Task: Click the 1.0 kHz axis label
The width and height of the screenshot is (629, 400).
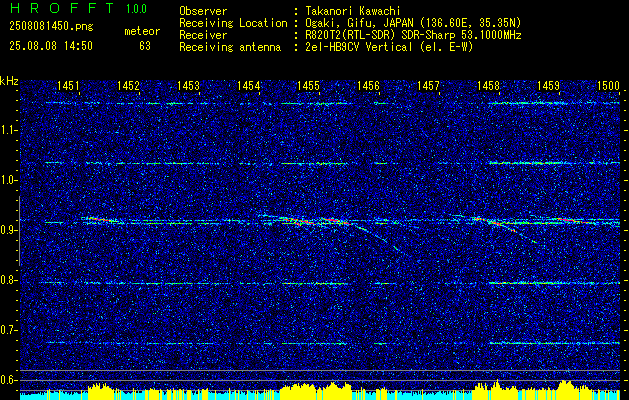Action: click(7, 180)
